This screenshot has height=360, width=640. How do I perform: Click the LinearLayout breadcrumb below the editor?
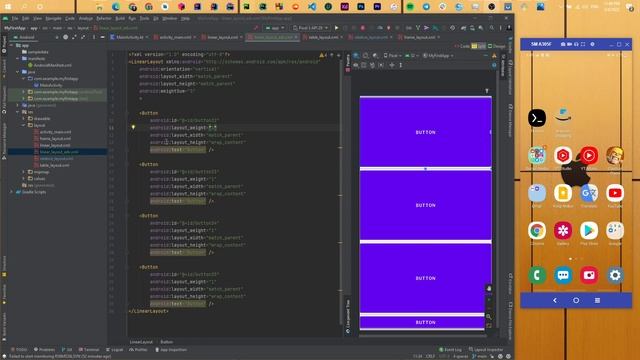click(141, 342)
